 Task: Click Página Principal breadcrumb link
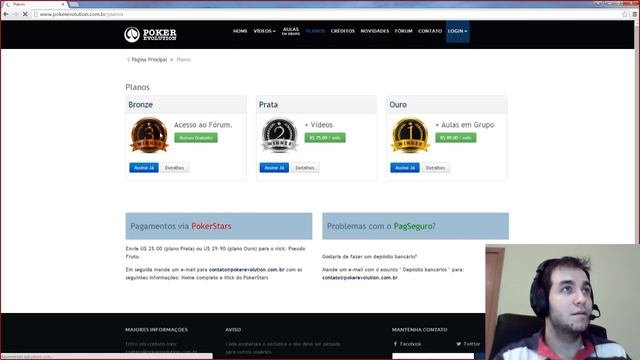click(x=149, y=60)
